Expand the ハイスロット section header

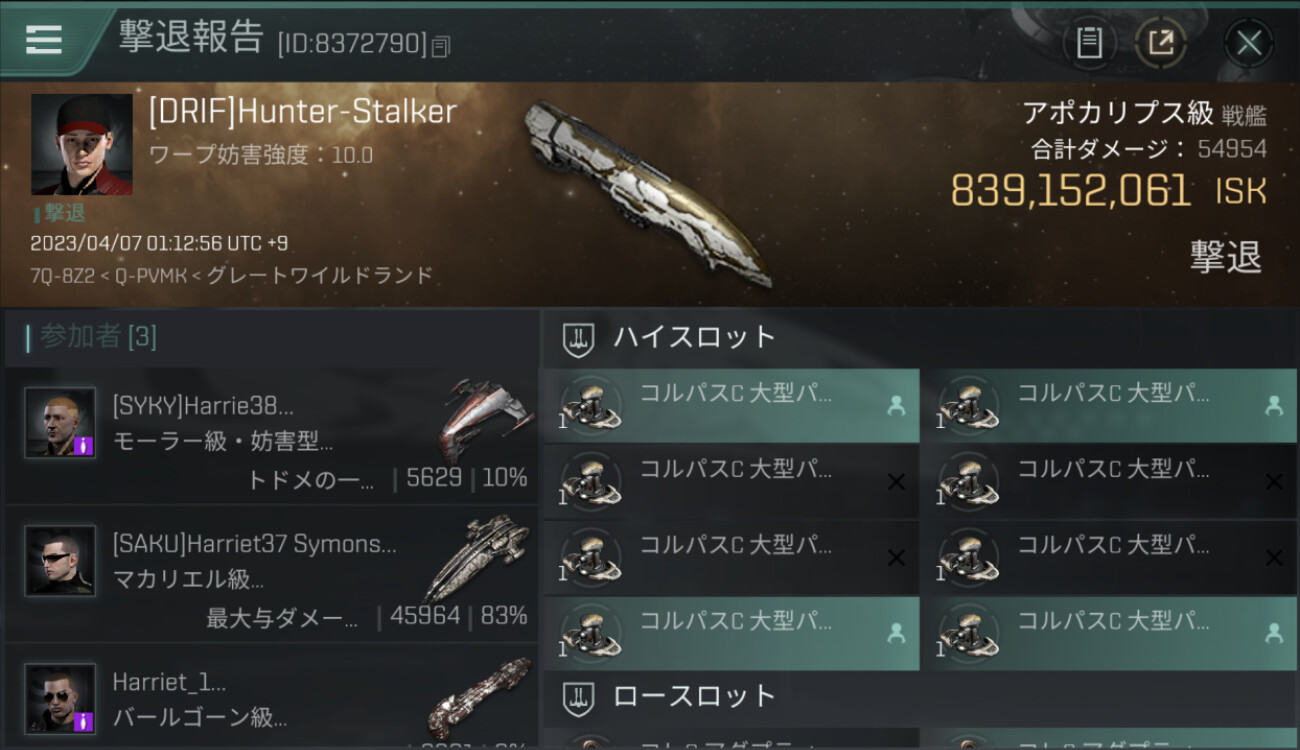point(921,338)
